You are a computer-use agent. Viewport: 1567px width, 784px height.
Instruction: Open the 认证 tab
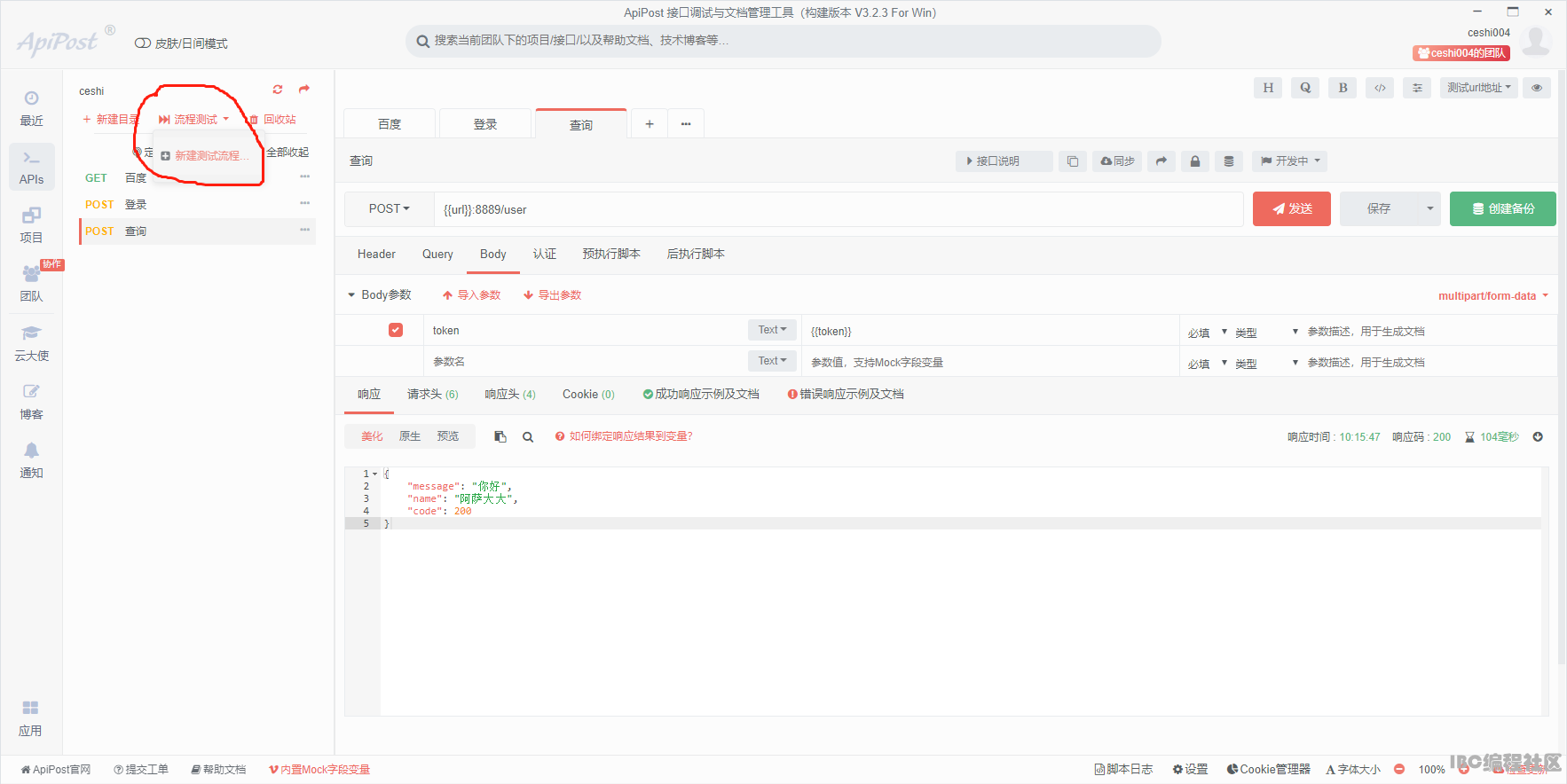[545, 255]
